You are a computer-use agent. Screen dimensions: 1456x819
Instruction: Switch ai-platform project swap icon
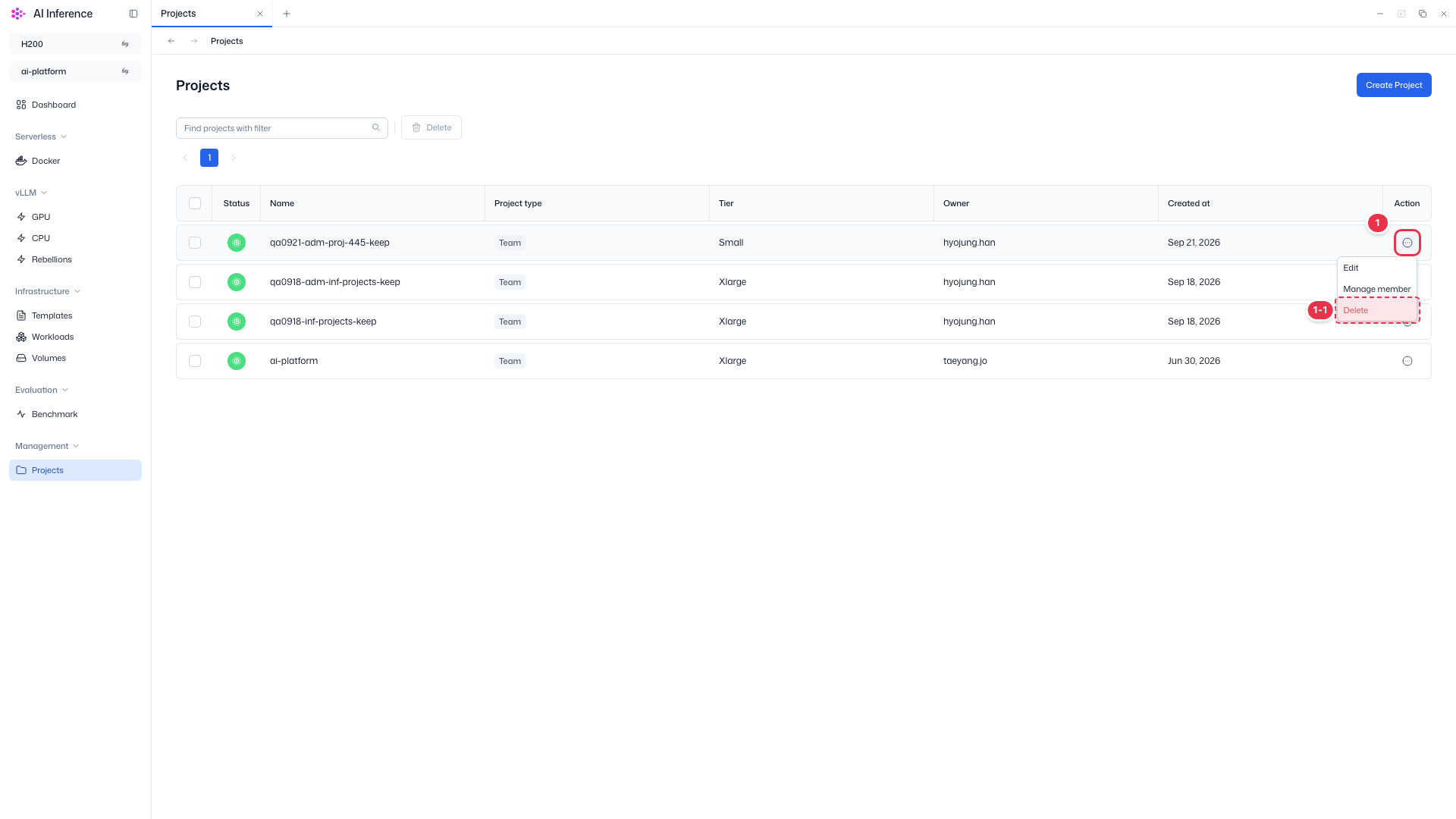click(125, 71)
